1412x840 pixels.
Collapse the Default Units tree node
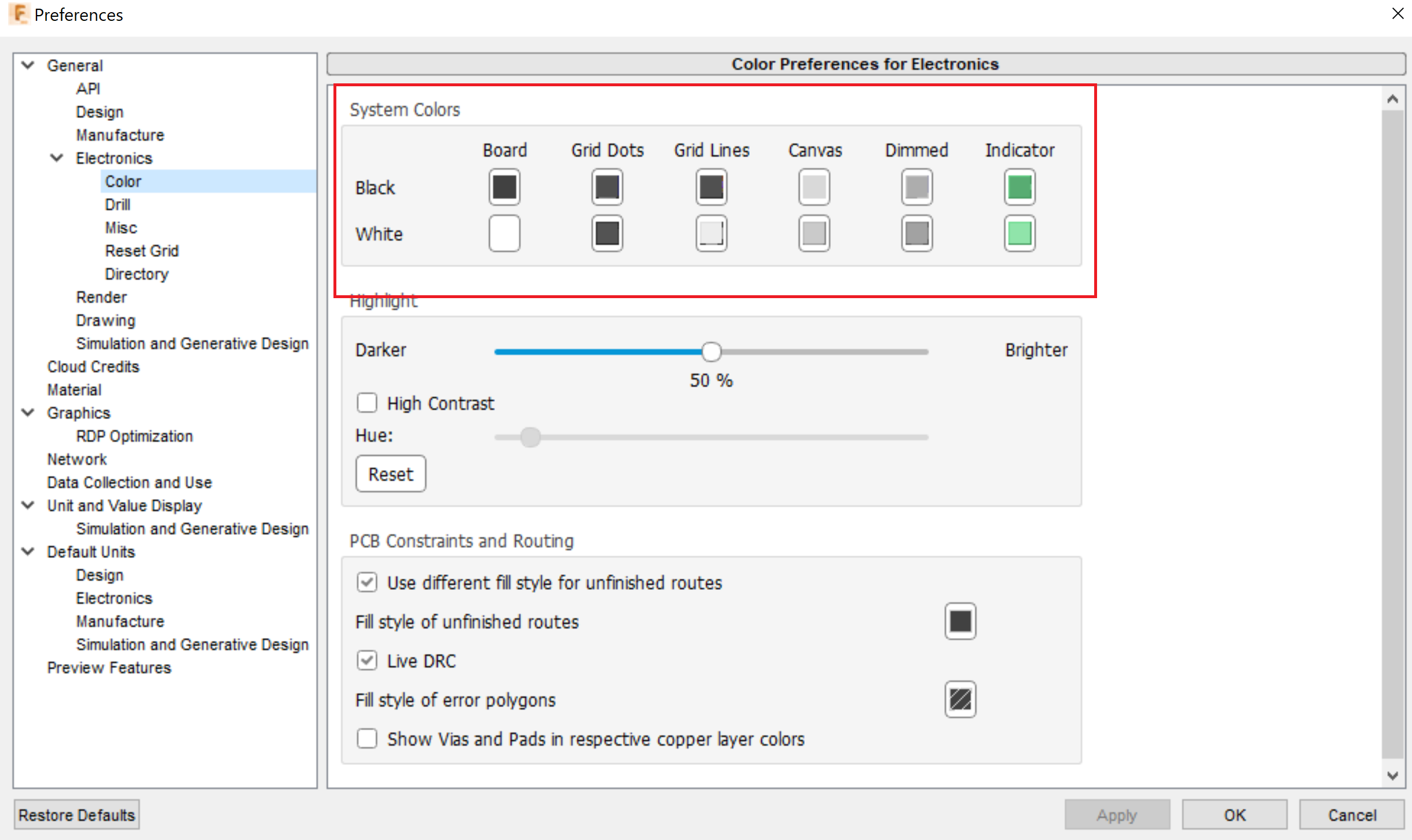point(28,551)
